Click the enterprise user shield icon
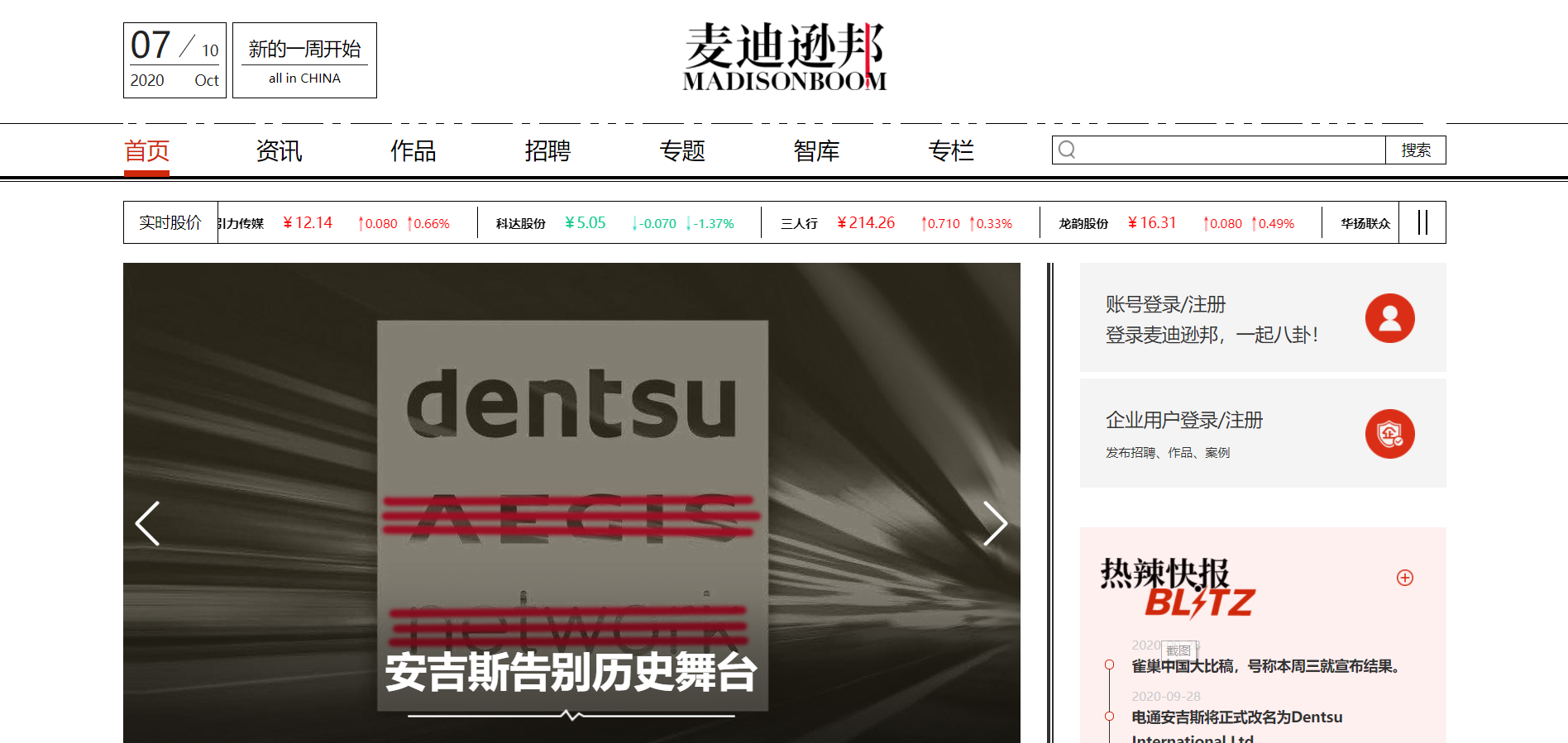The height and width of the screenshot is (743, 1568). [x=1389, y=434]
